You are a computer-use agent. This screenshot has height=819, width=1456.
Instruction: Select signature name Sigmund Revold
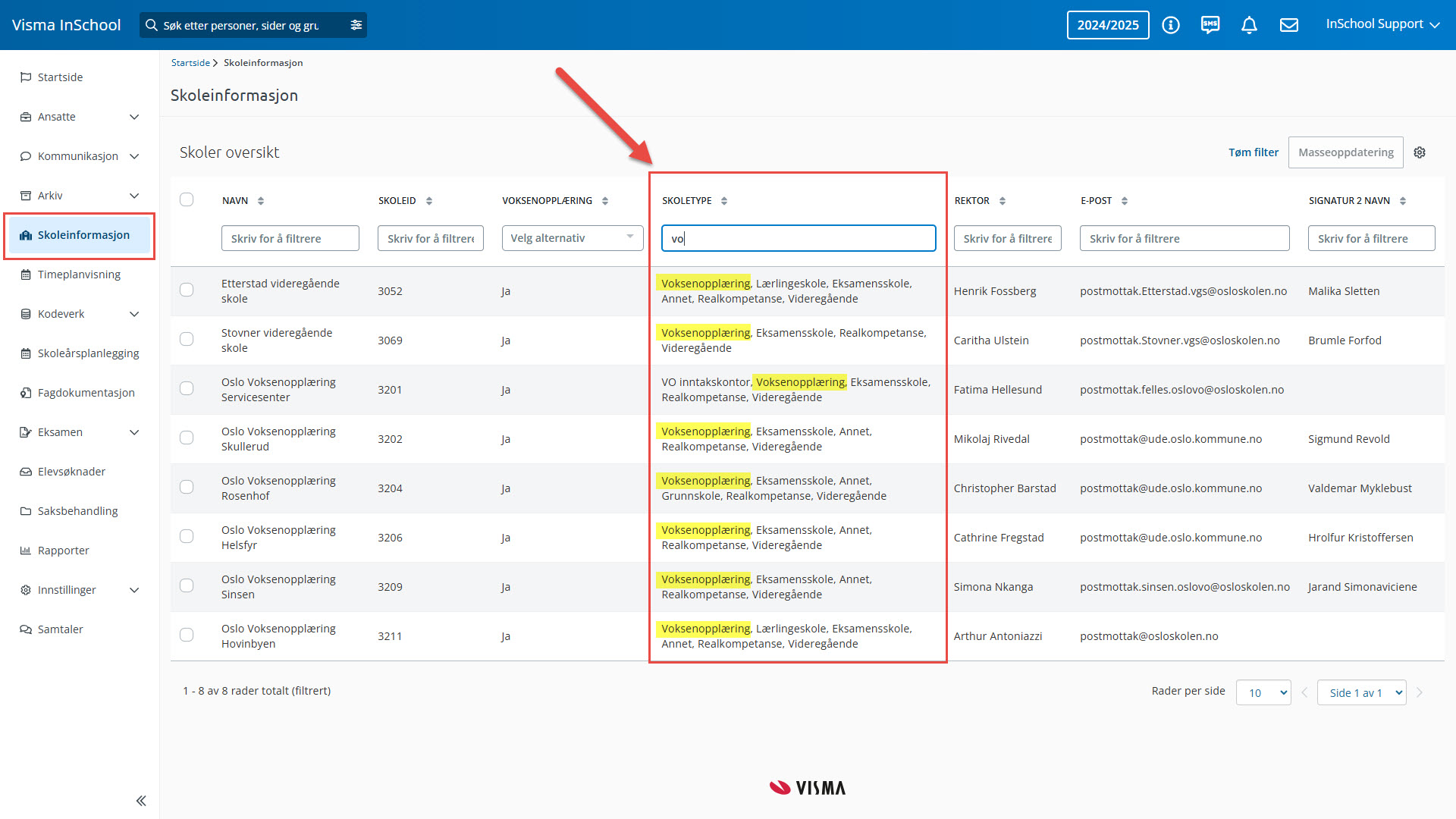point(1349,439)
